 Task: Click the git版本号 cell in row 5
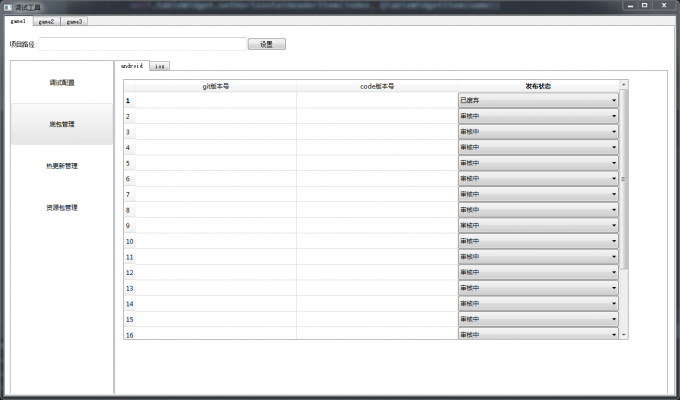[216, 163]
